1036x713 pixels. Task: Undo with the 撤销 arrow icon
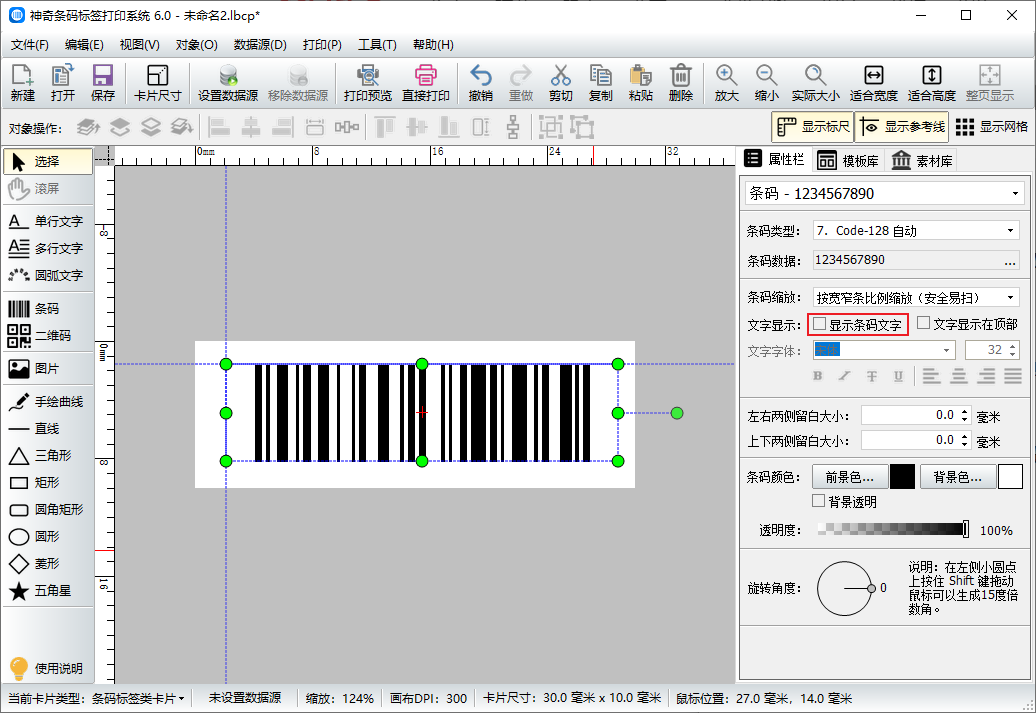pos(480,83)
